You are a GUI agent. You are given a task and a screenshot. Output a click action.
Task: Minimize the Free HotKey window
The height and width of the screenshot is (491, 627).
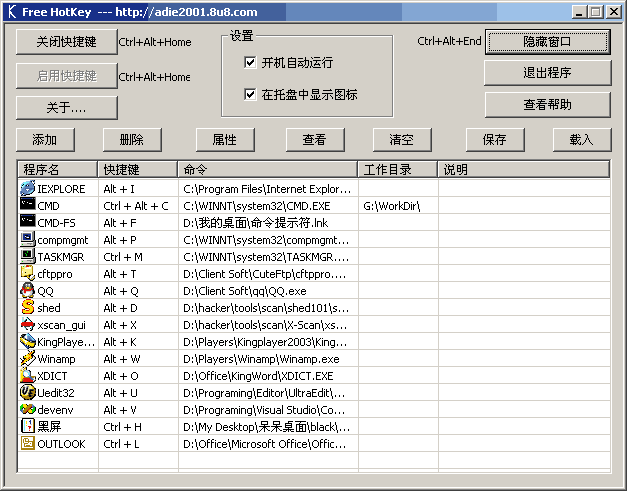click(x=579, y=12)
